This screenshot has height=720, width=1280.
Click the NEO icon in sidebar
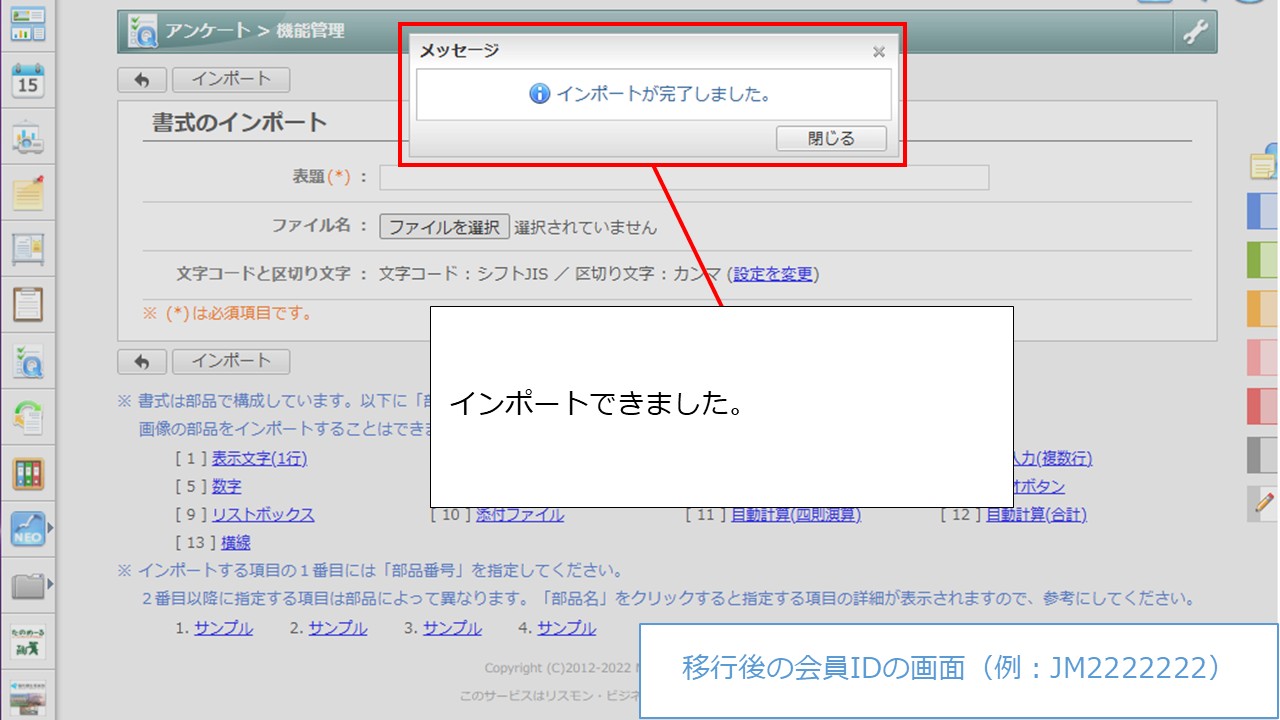coord(26,528)
